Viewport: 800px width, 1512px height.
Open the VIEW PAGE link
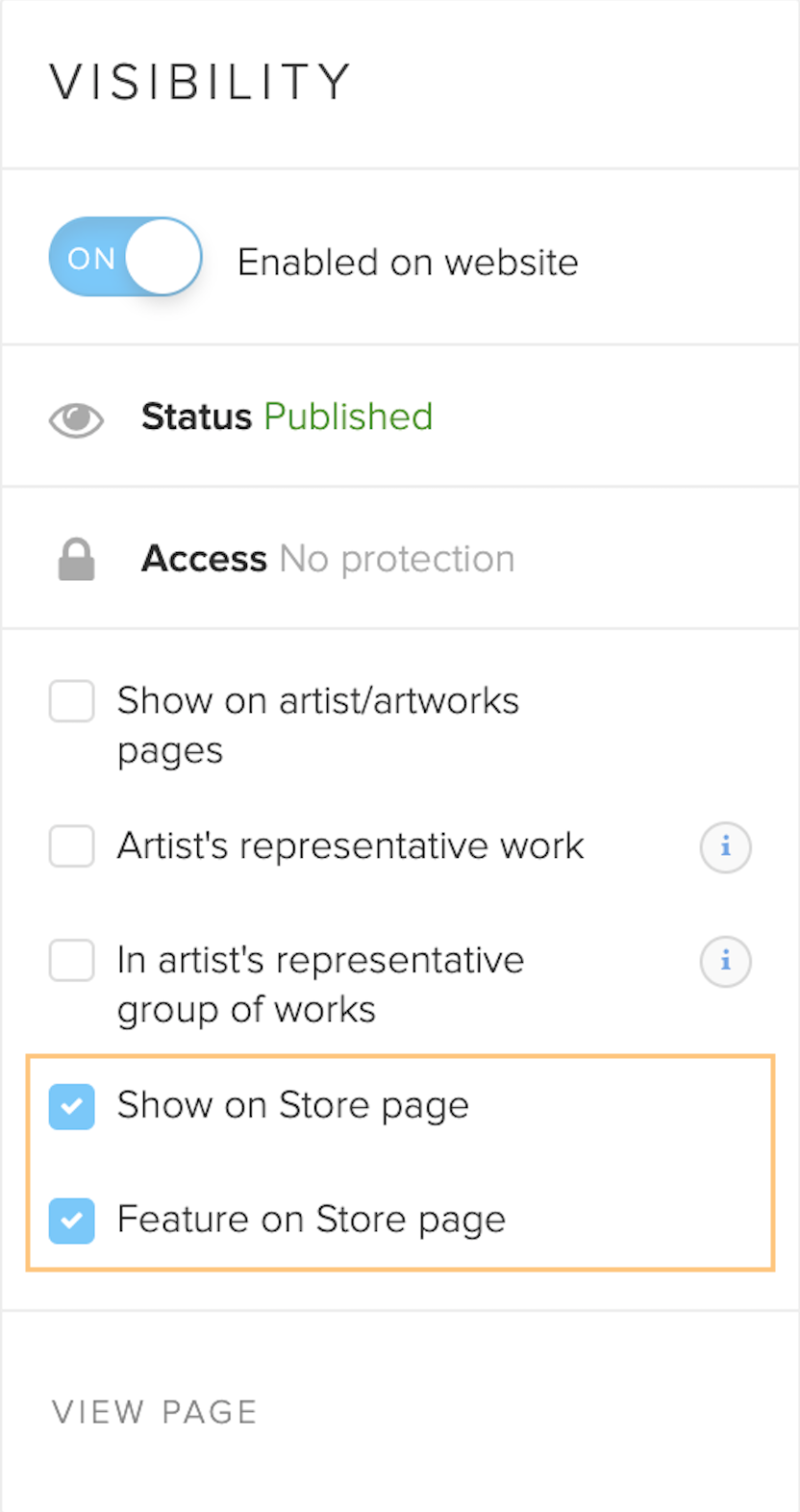point(155,1412)
